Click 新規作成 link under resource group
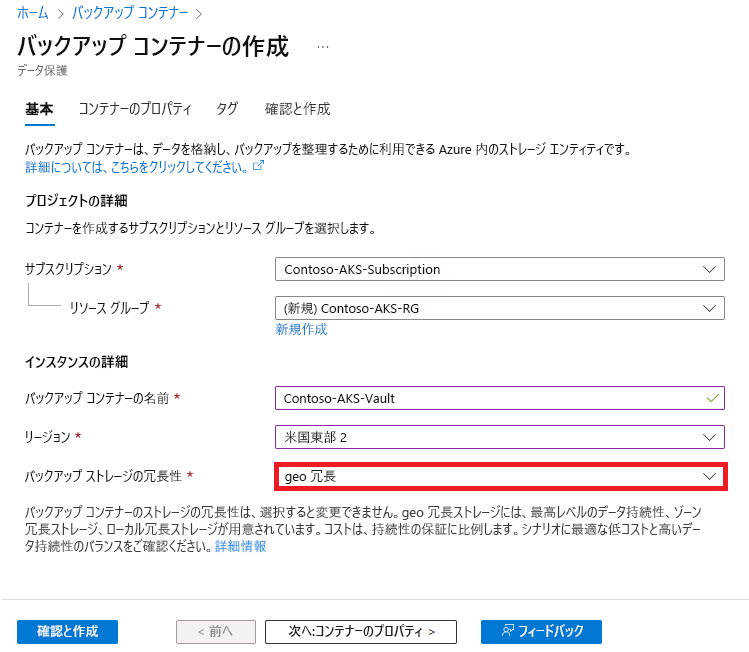The image size is (749, 652). tap(301, 329)
